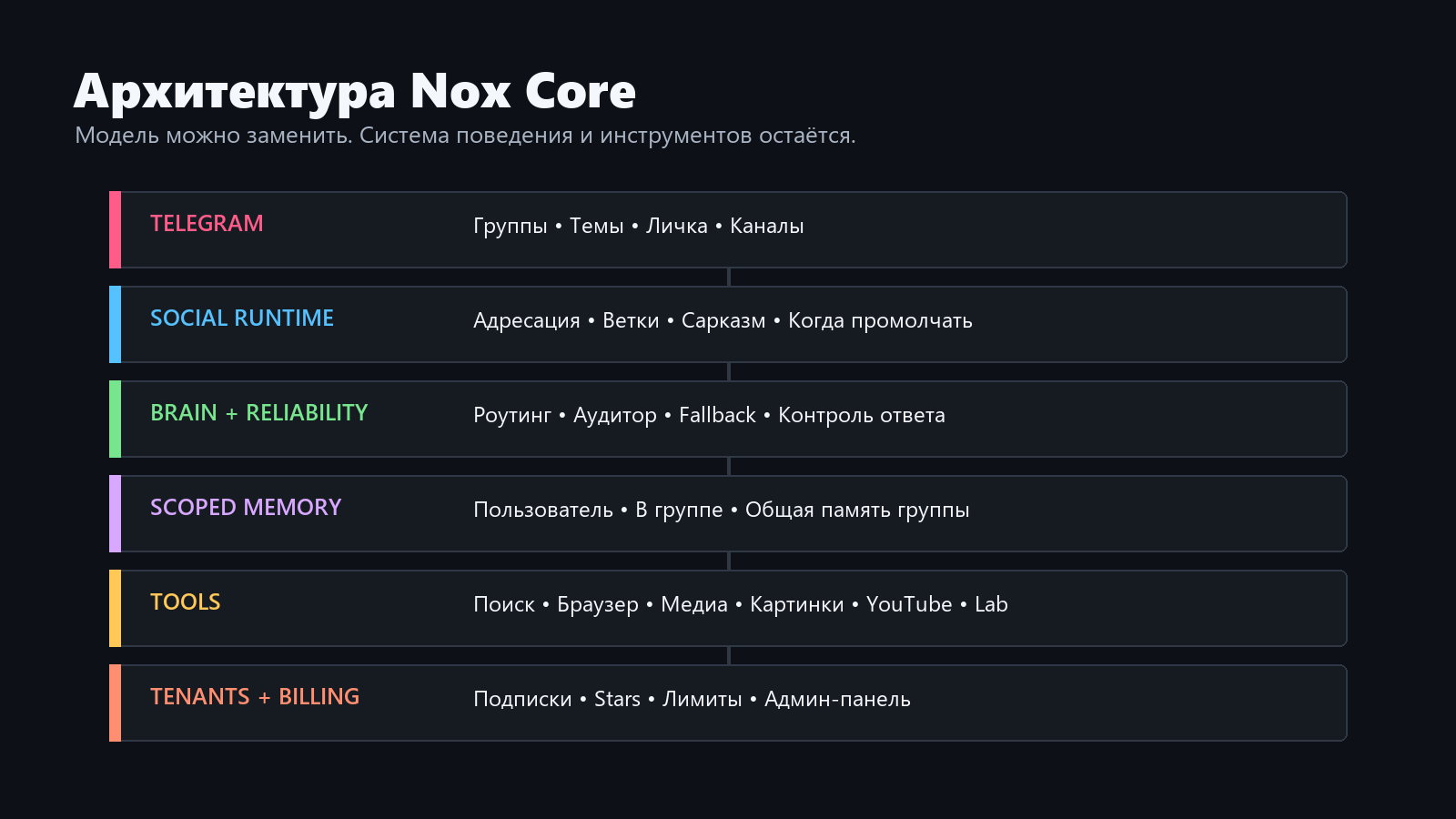Click the TELEGRAM layer label
Image resolution: width=1456 pixels, height=819 pixels.
tap(207, 224)
